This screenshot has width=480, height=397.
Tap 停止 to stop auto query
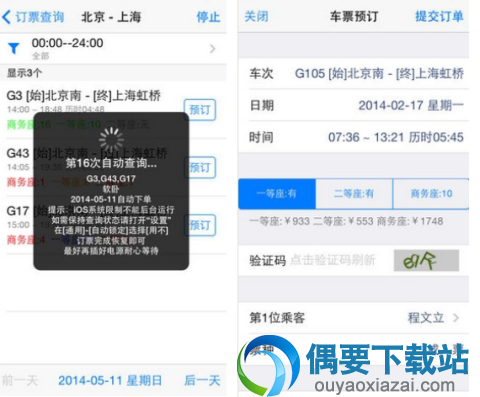tap(208, 17)
